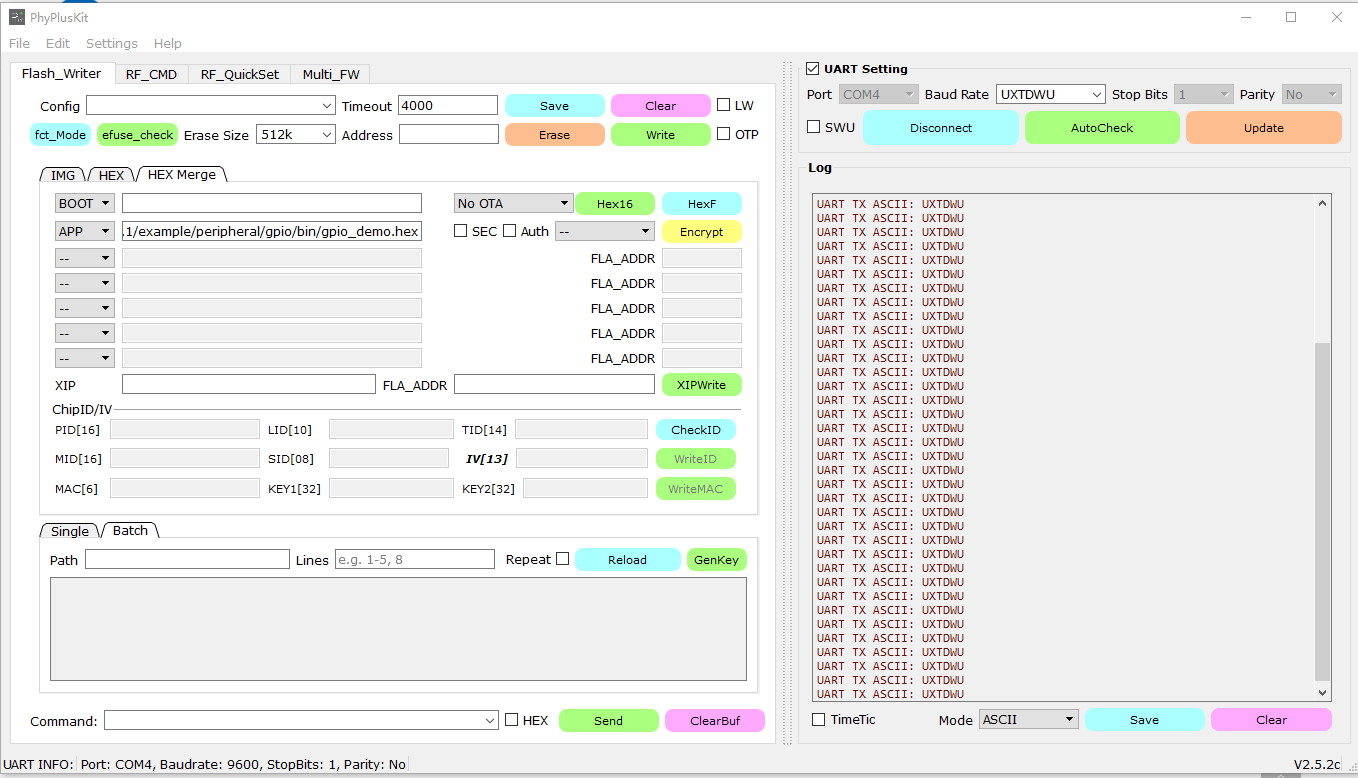
Task: Enable the LW checkbox
Action: [724, 105]
